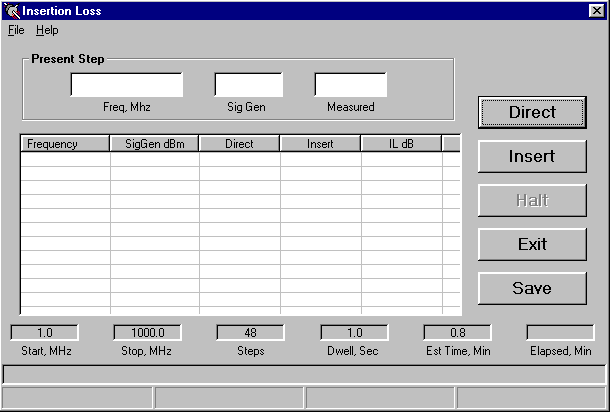Select the Direct column header in table
Image resolution: width=610 pixels, height=412 pixels.
(x=239, y=144)
